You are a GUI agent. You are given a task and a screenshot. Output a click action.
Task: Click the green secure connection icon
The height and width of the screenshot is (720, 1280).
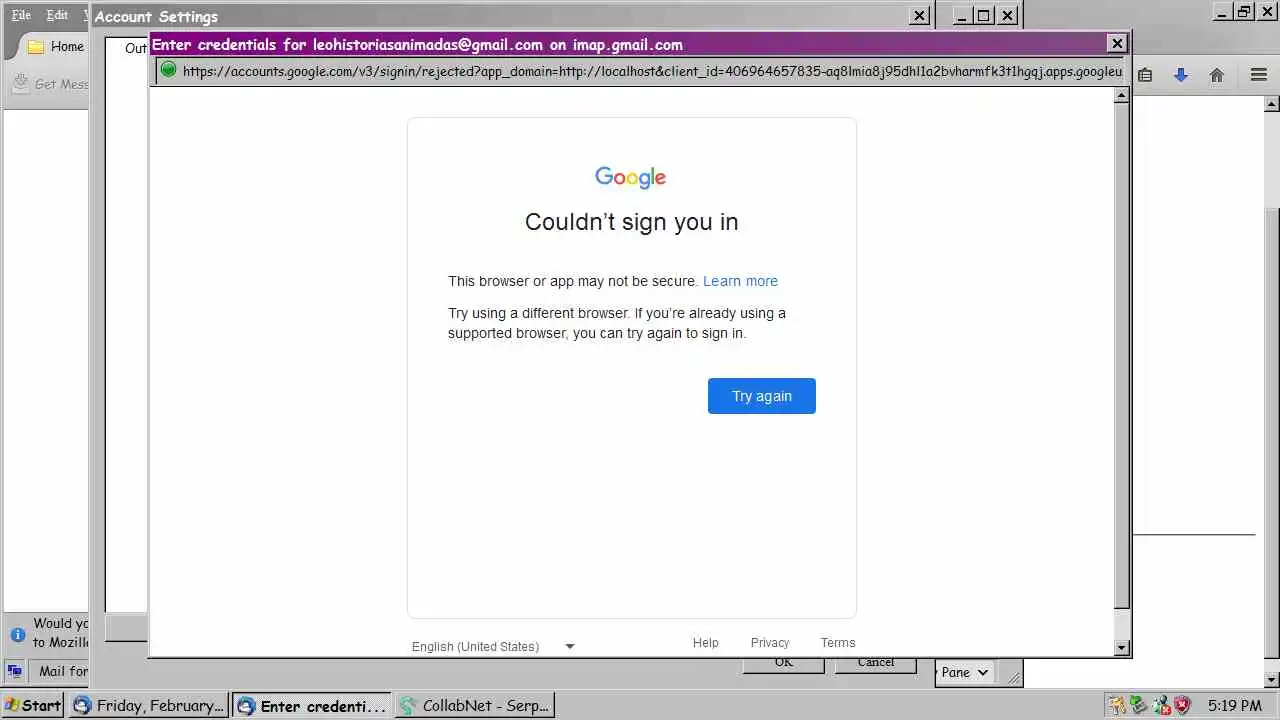tap(168, 70)
